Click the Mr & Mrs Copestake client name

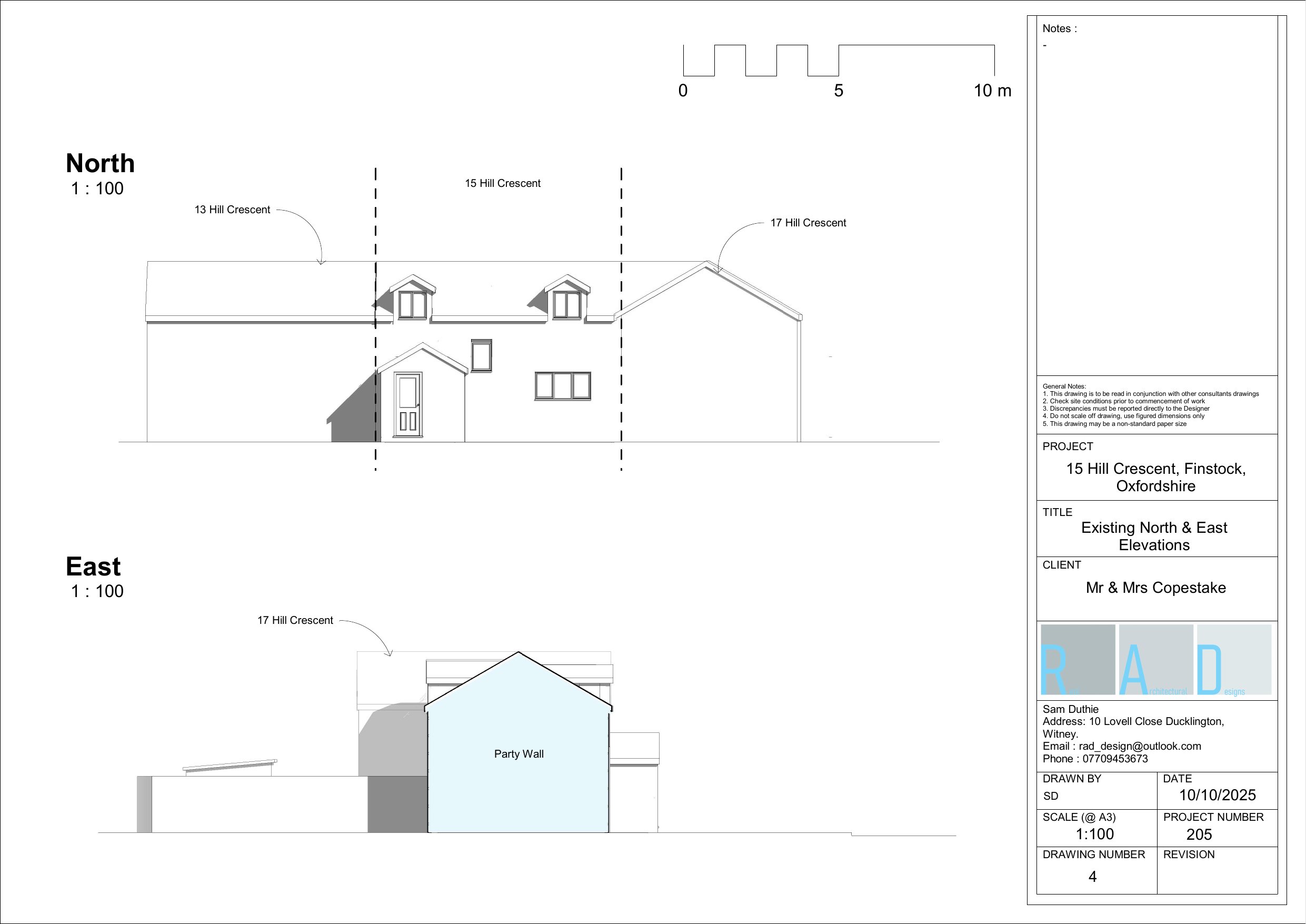[x=1155, y=588]
